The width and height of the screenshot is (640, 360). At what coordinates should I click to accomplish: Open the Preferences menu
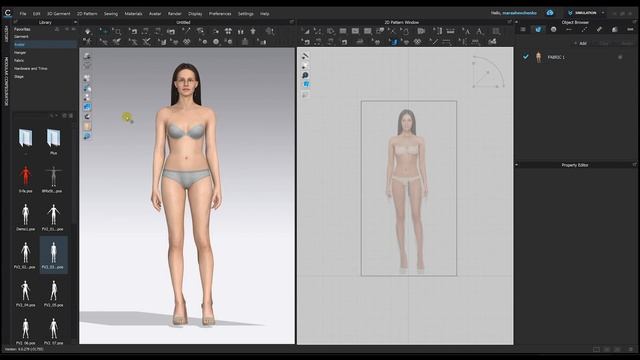220,13
